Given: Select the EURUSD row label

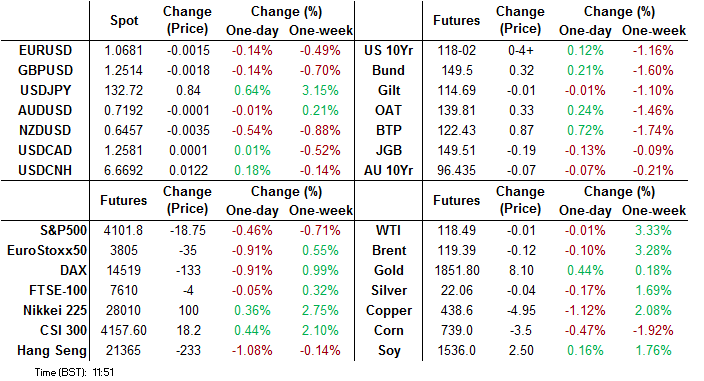Looking at the screenshot, I should click(45, 50).
